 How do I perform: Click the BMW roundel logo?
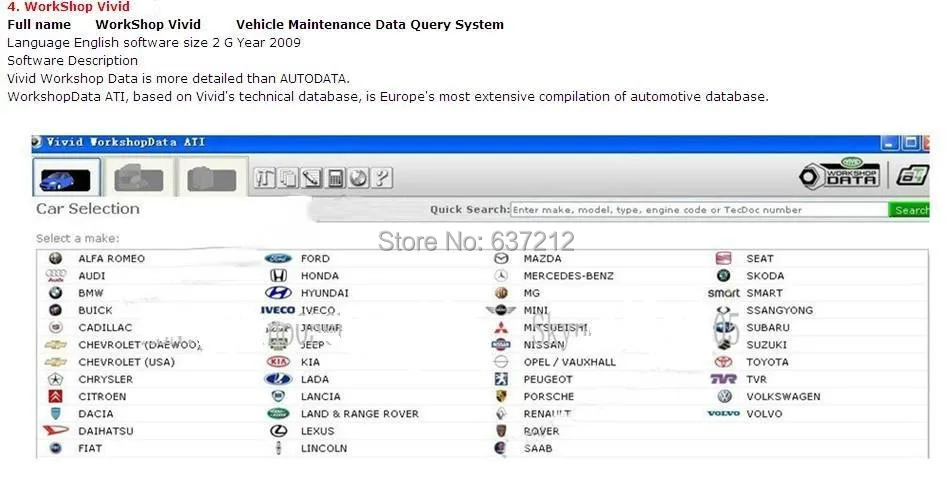[55, 293]
